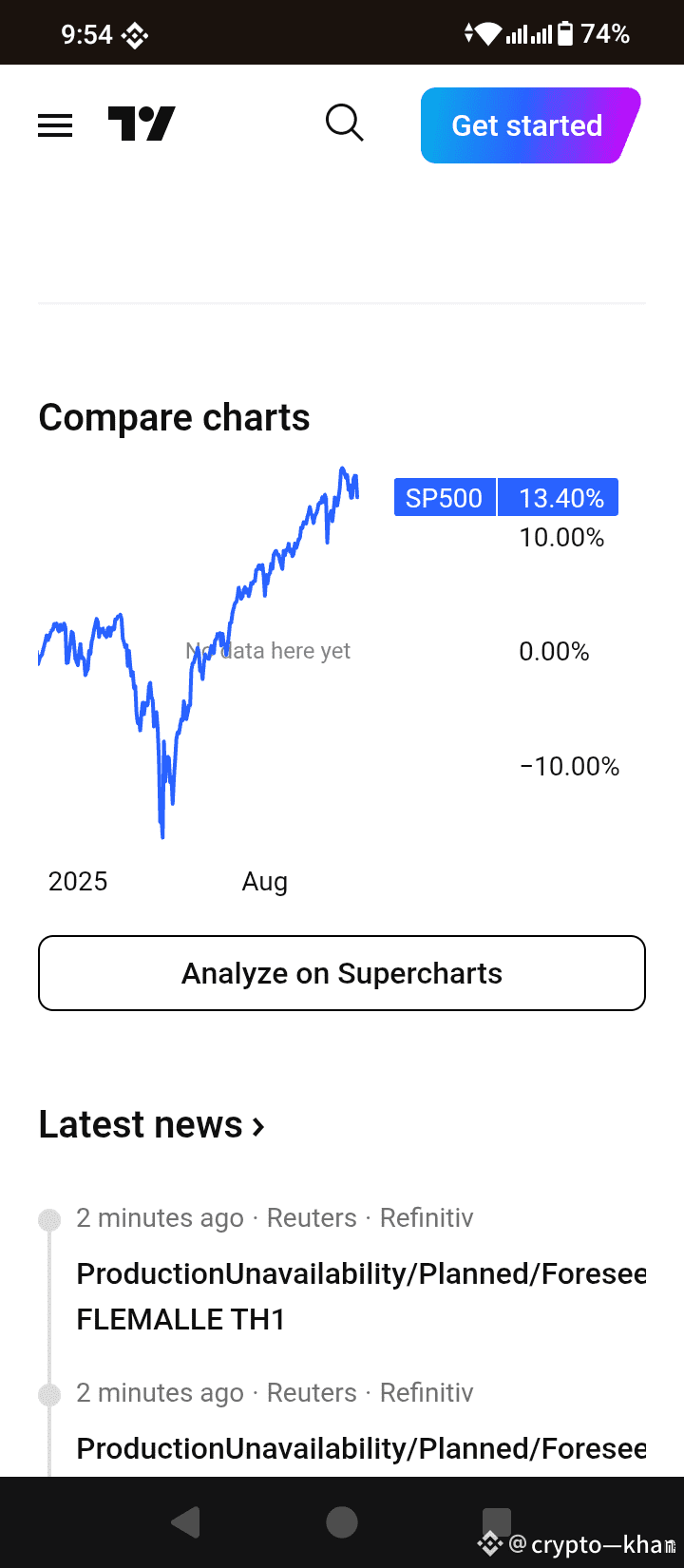This screenshot has width=684, height=1568.
Task: Tap the Wi-Fi signal status icon
Action: click(488, 35)
